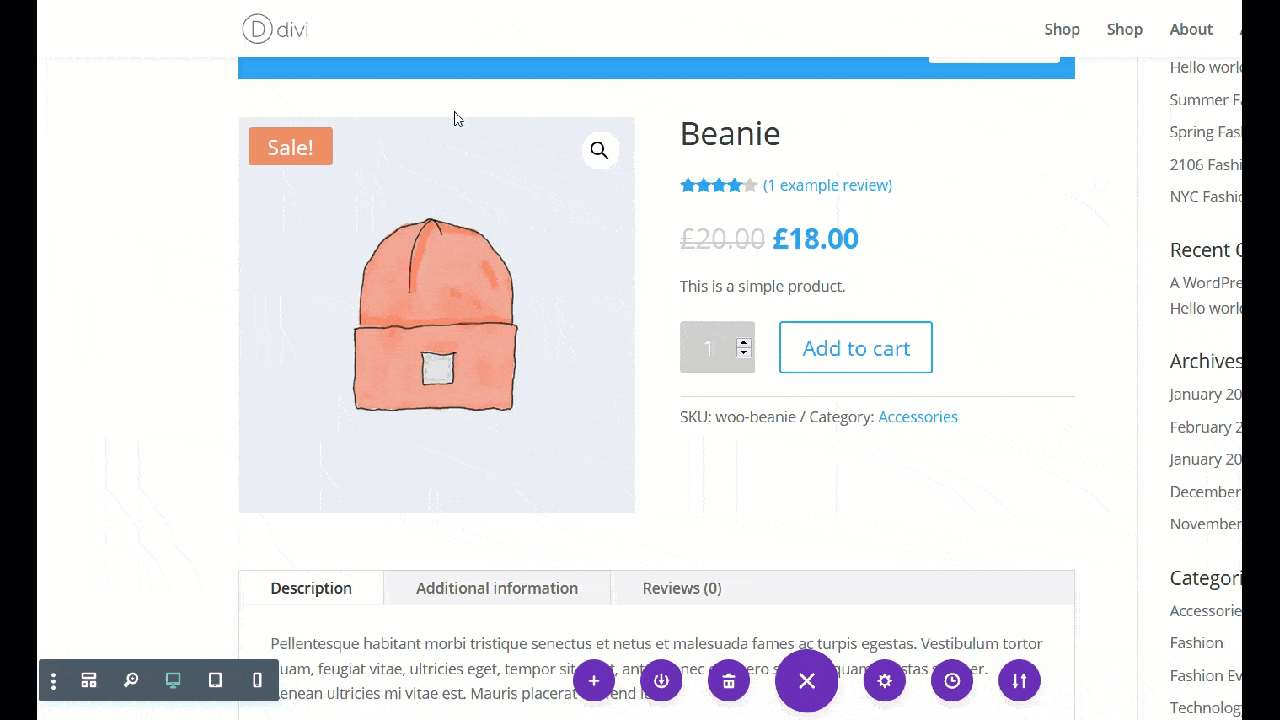Open the Accessories category link
Image resolution: width=1280 pixels, height=720 pixels.
coord(918,417)
